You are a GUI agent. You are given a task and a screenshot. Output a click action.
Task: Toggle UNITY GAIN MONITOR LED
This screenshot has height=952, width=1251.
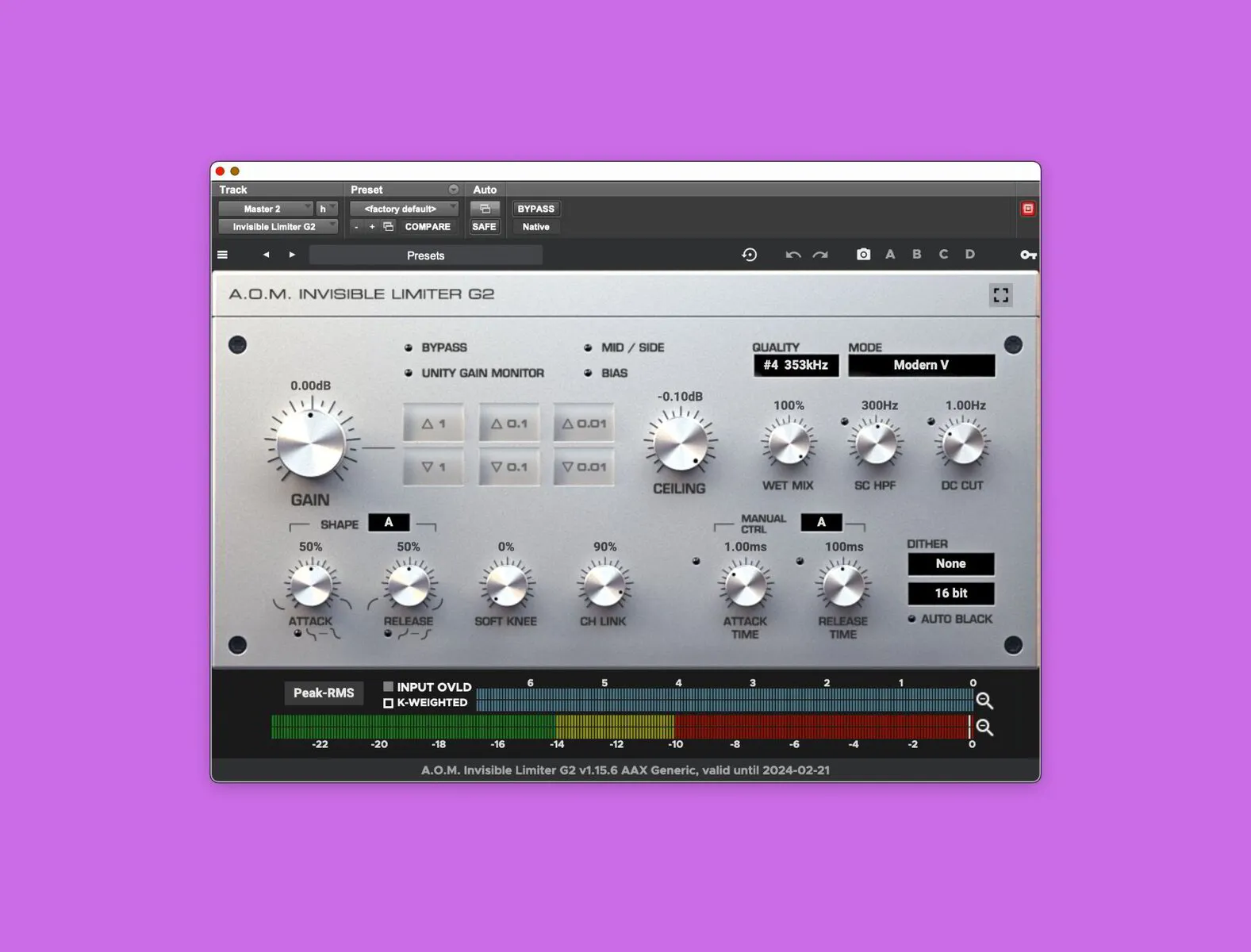point(409,373)
